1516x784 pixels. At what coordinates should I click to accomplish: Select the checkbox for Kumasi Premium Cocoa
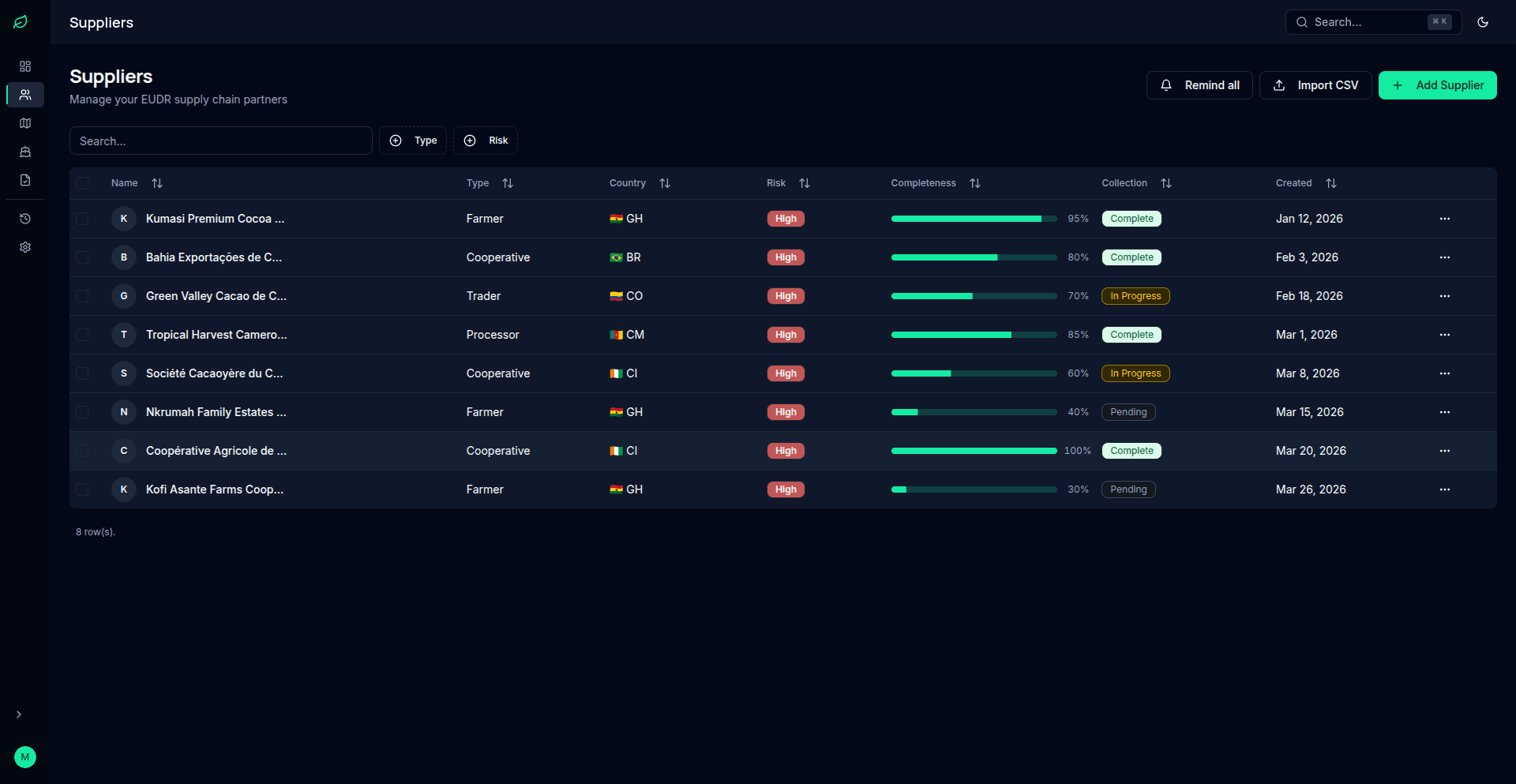point(82,219)
